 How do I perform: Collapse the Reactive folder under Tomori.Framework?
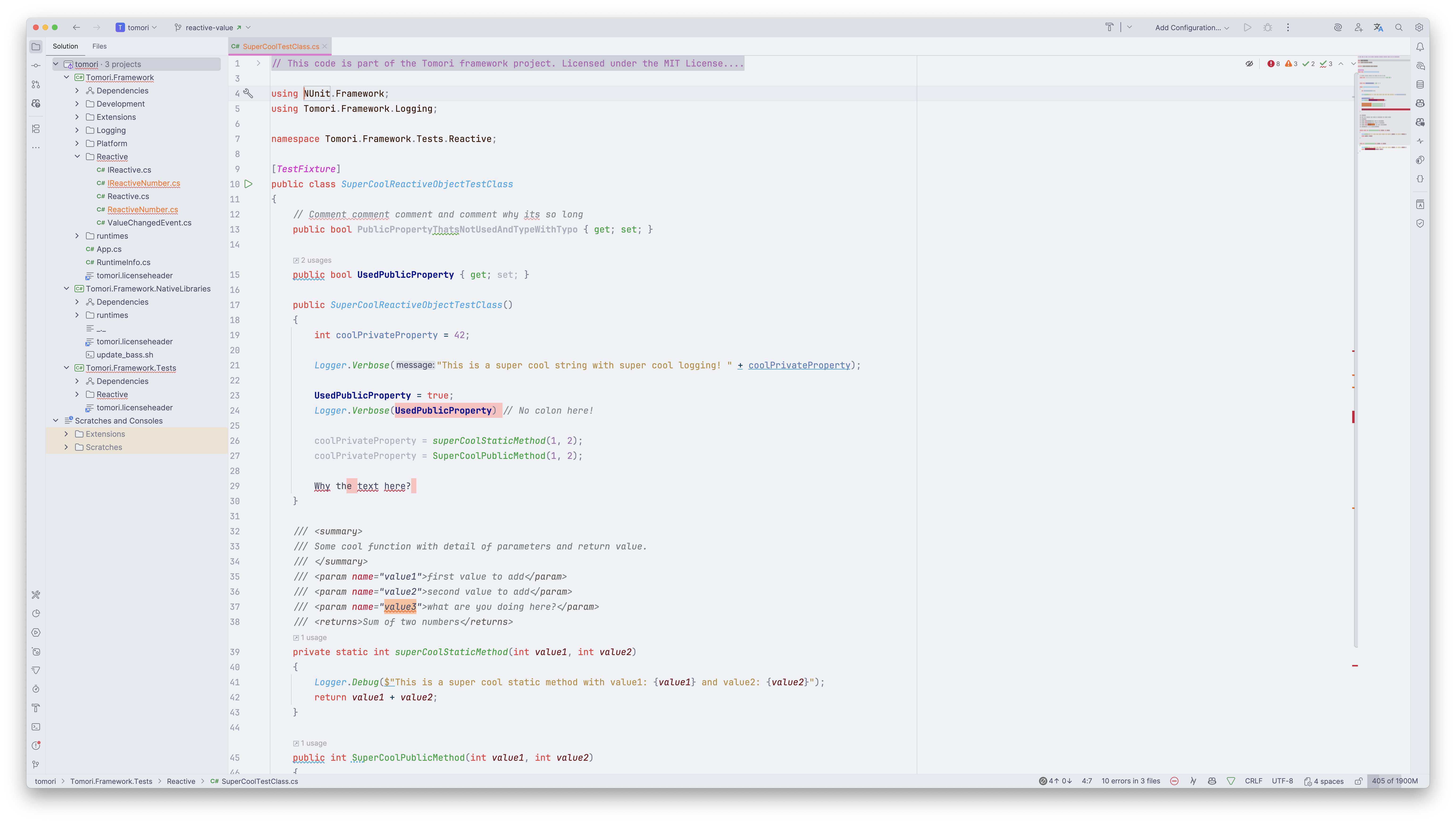click(77, 157)
